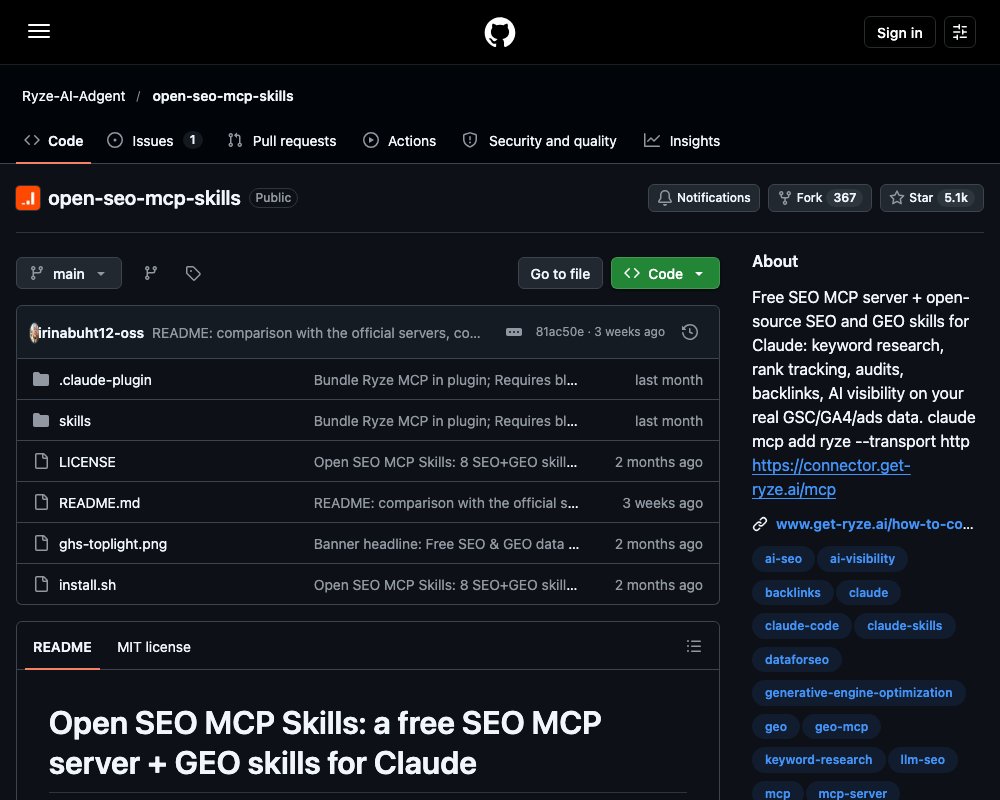
Task: Open www.get-ryze.ai website link
Action: [x=874, y=524]
